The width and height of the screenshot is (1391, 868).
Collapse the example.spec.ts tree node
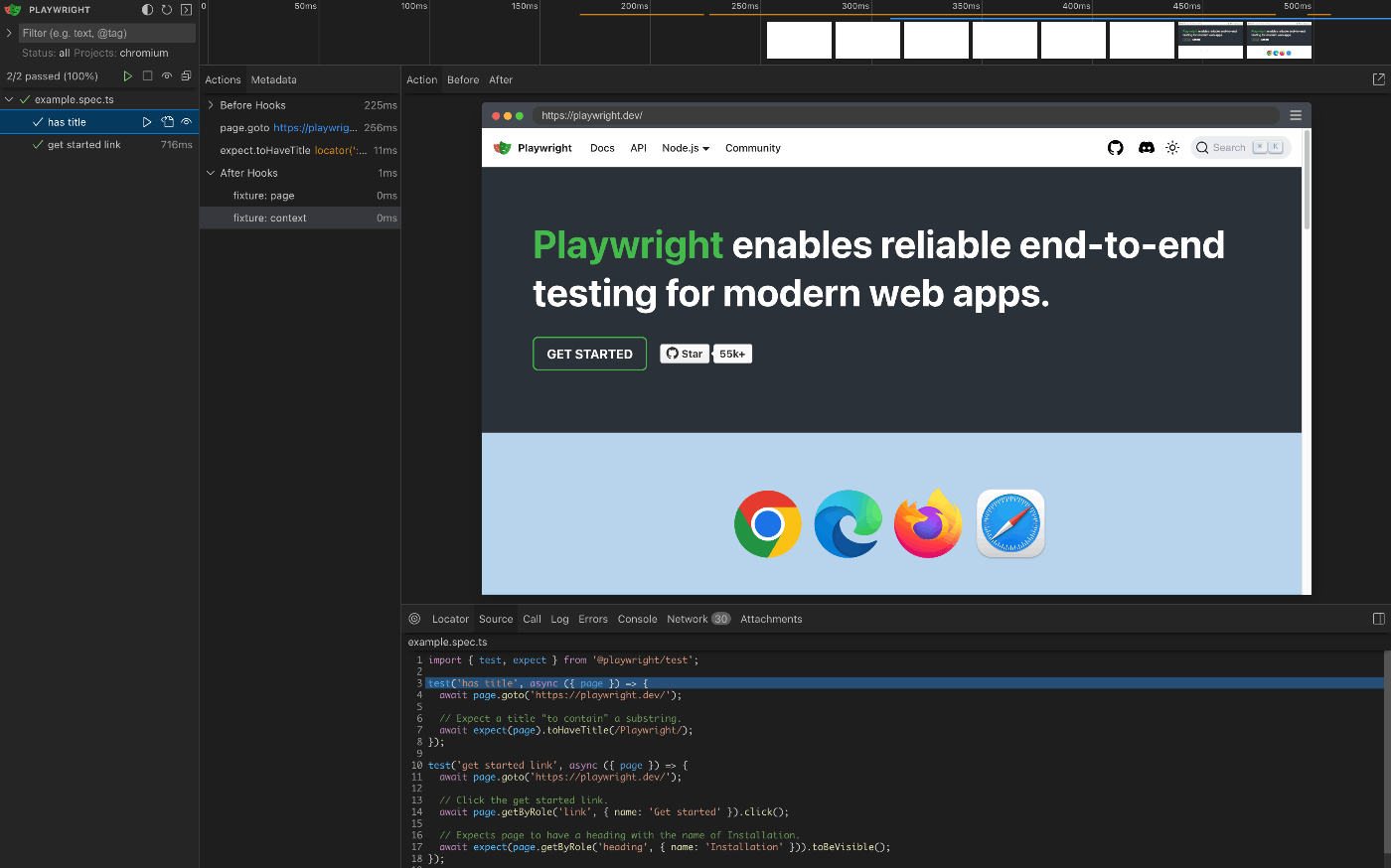[9, 99]
